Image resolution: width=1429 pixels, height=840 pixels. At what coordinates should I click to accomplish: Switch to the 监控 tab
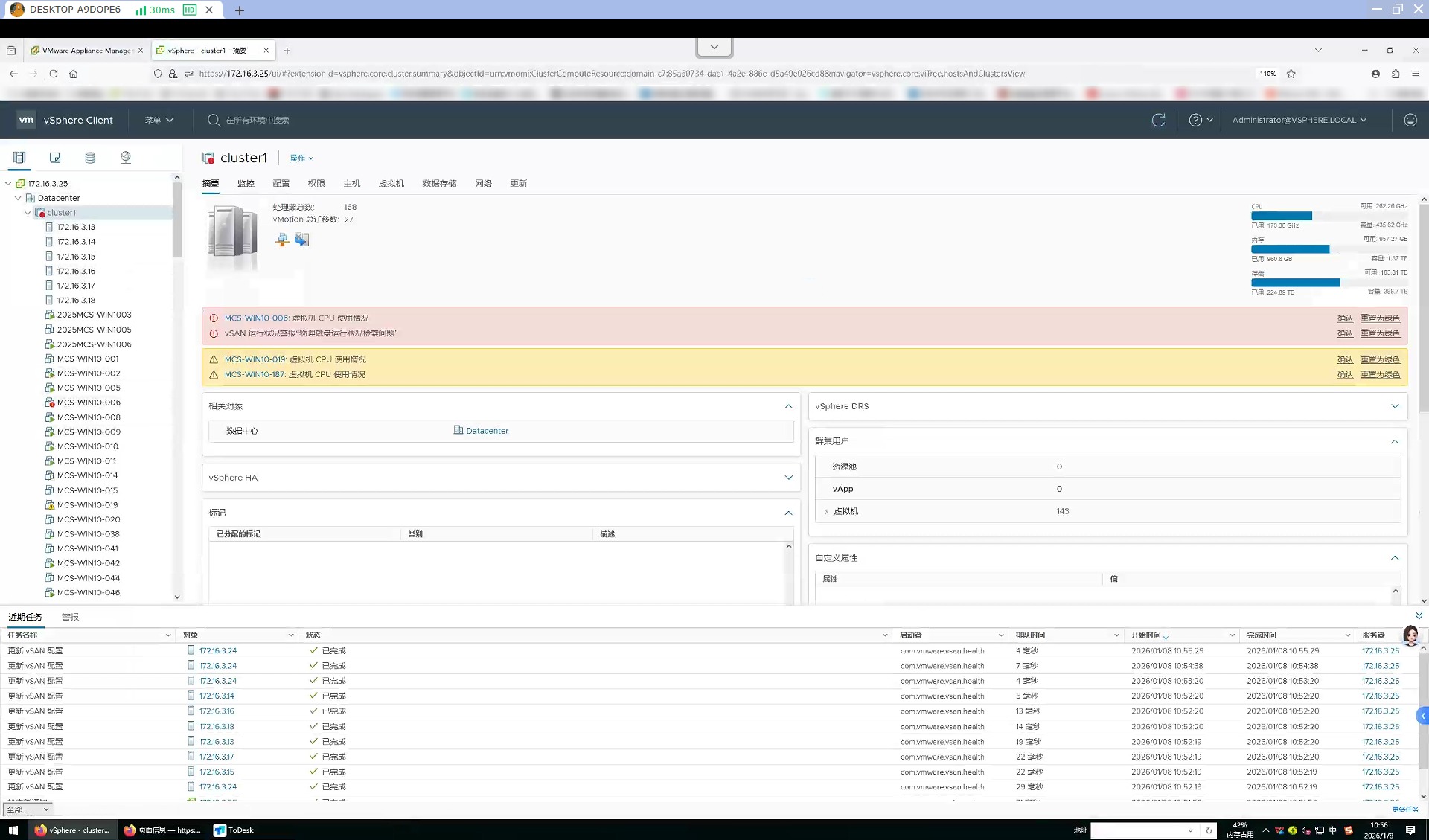[x=246, y=183]
